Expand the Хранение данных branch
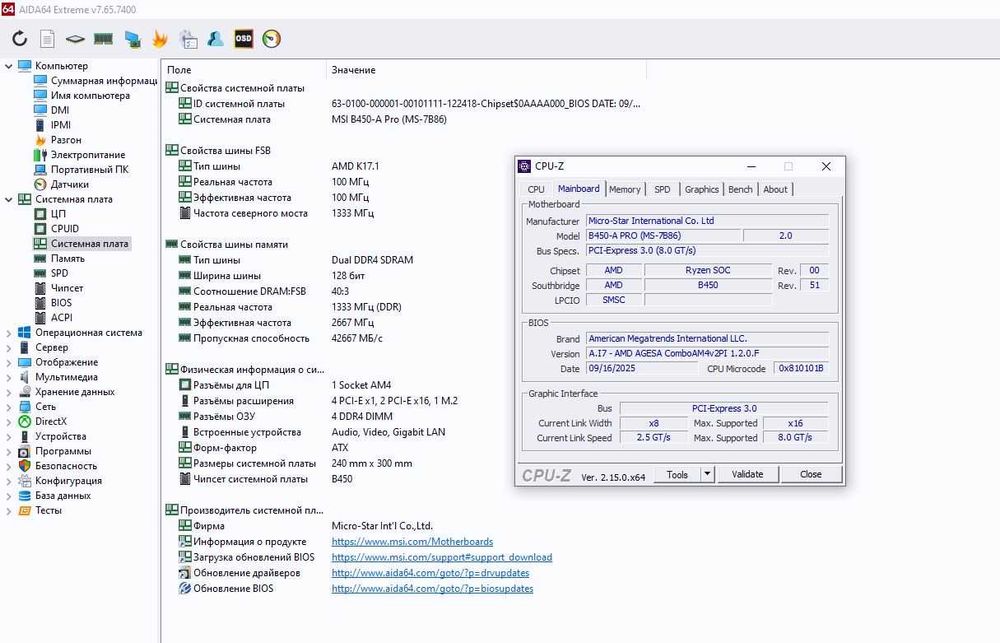 [x=8, y=392]
